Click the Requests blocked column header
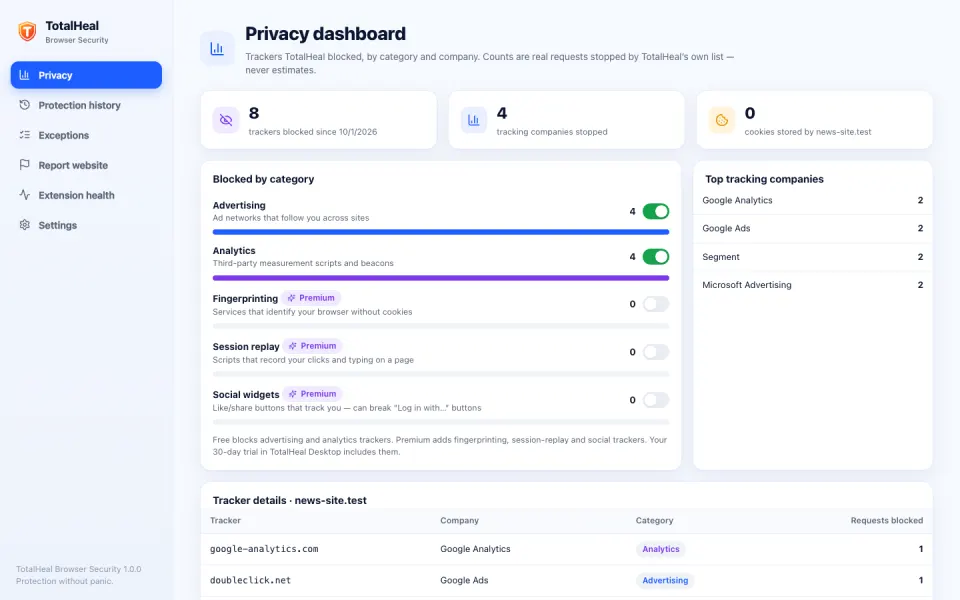 [887, 520]
